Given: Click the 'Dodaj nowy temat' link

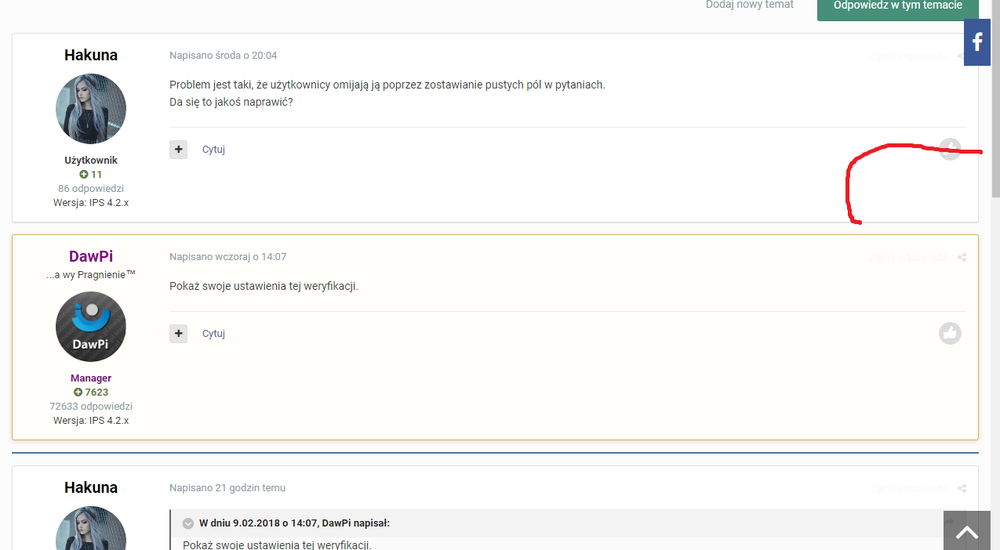Looking at the screenshot, I should point(749,6).
